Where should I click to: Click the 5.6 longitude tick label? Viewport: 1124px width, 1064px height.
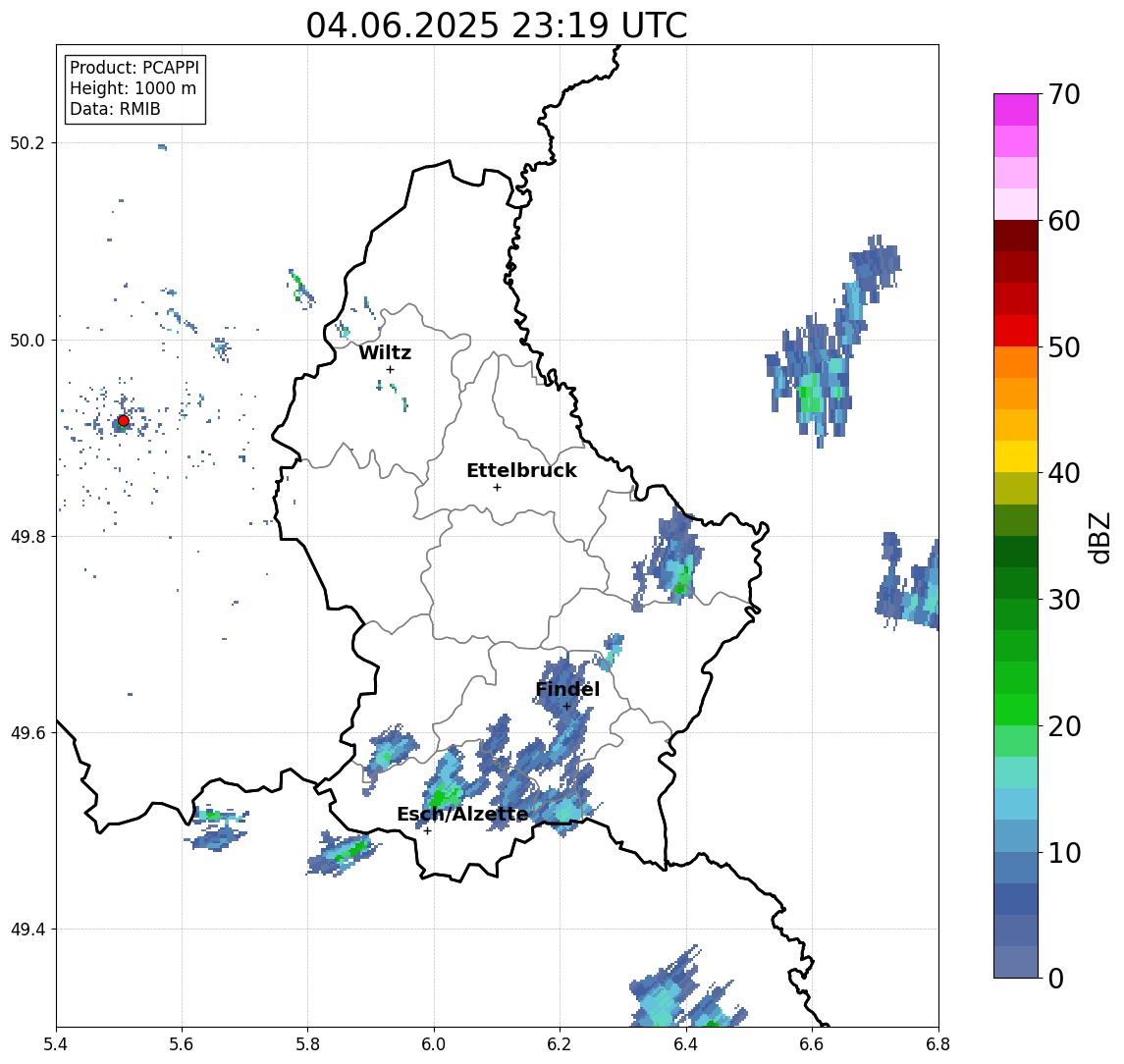click(x=182, y=1044)
